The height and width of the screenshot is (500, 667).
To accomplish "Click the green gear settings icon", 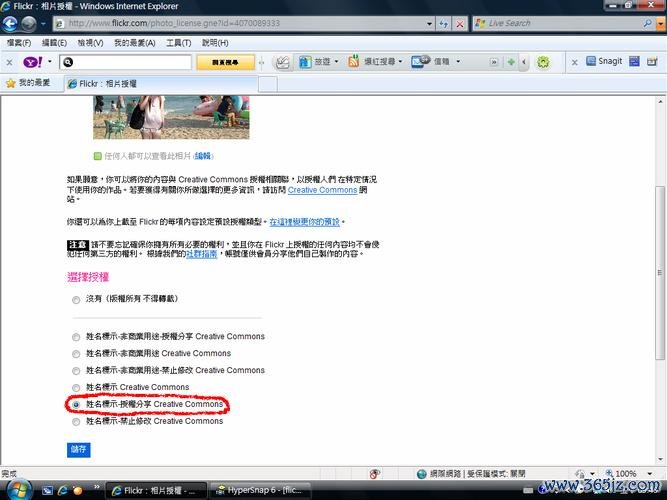I will 543,63.
